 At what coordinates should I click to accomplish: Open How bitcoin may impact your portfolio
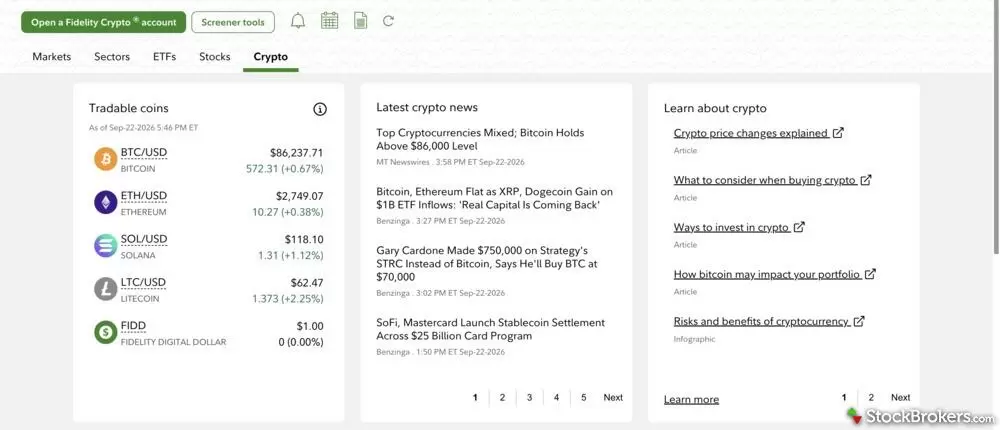coord(767,274)
